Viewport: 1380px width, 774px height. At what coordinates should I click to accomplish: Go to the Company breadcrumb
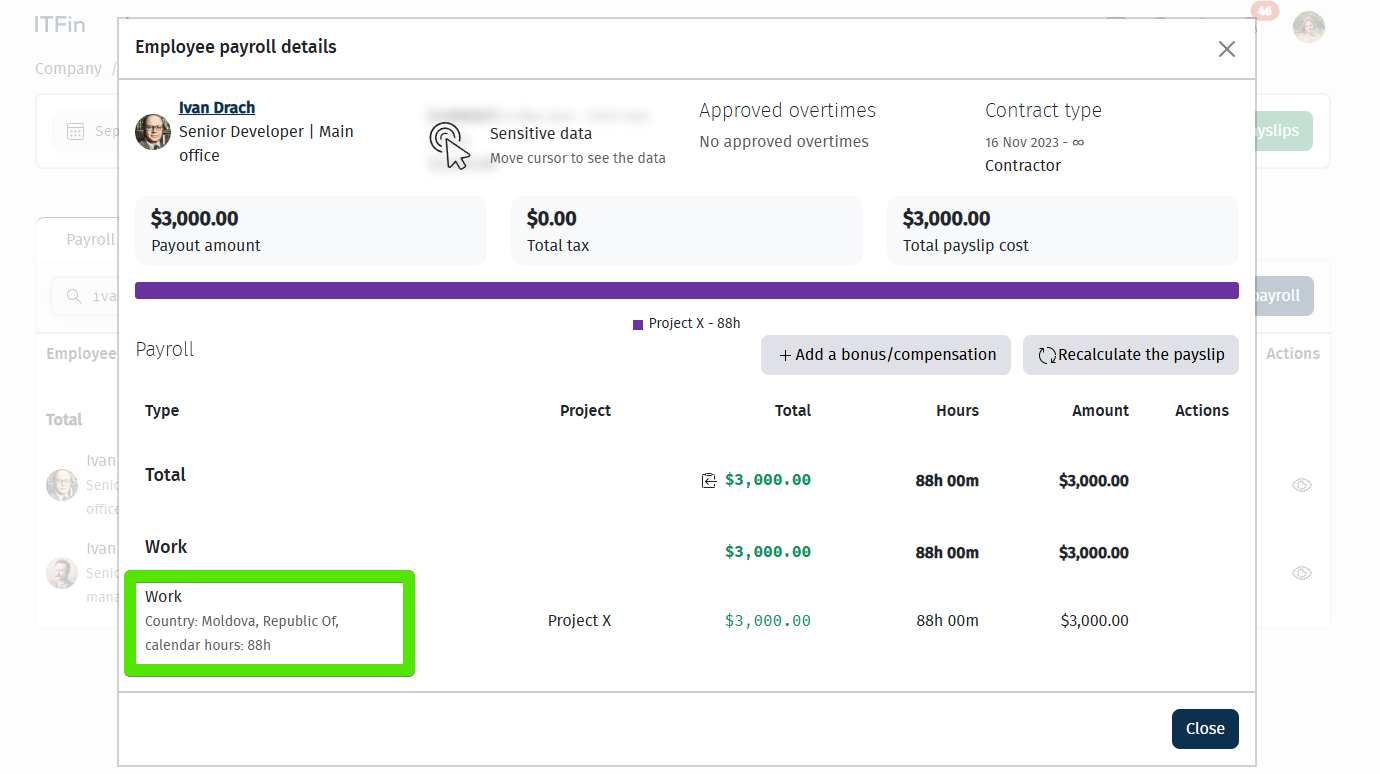68,69
